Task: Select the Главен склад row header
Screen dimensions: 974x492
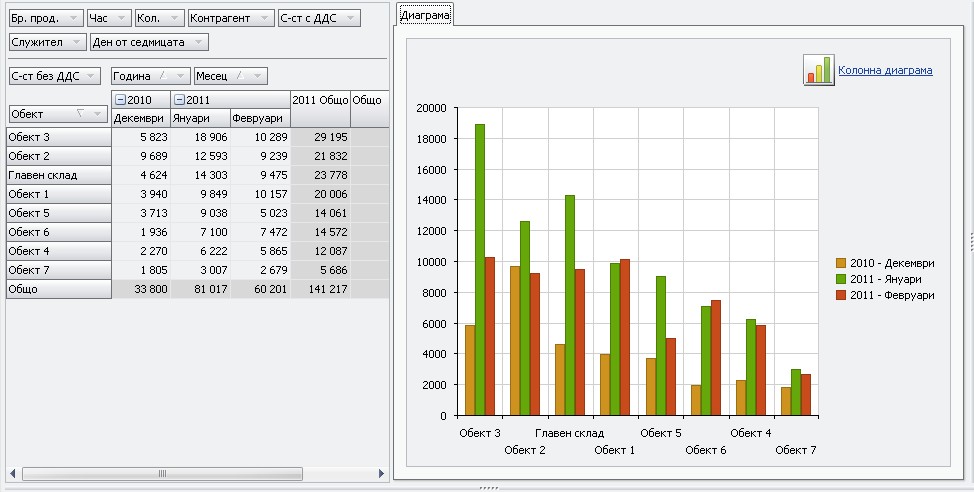Action: 59,175
